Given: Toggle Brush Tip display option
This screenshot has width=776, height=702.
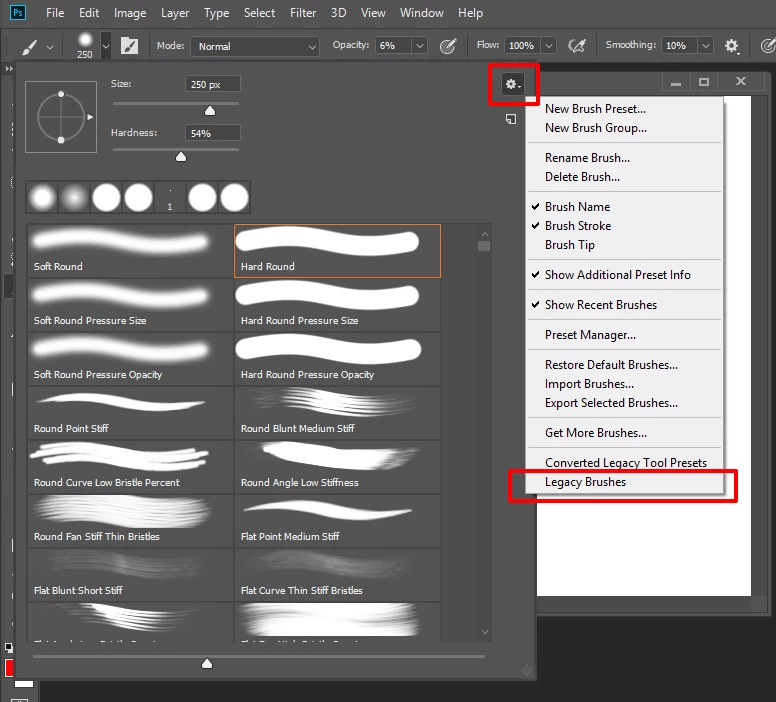Looking at the screenshot, I should click(x=624, y=245).
